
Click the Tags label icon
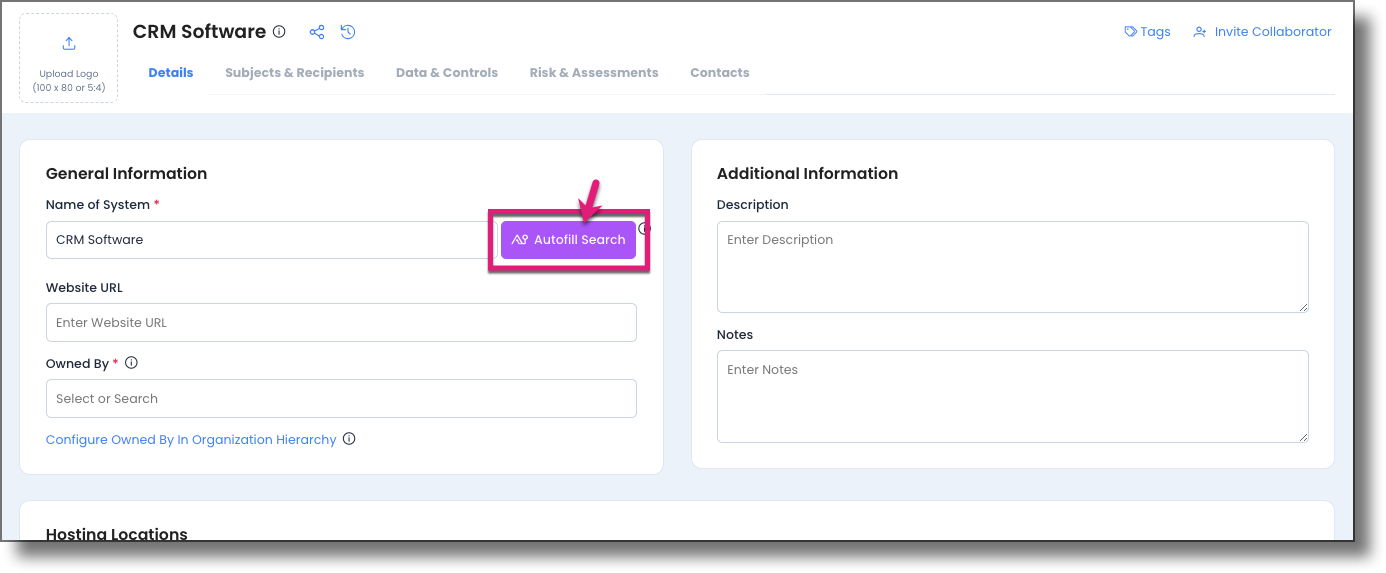1131,32
